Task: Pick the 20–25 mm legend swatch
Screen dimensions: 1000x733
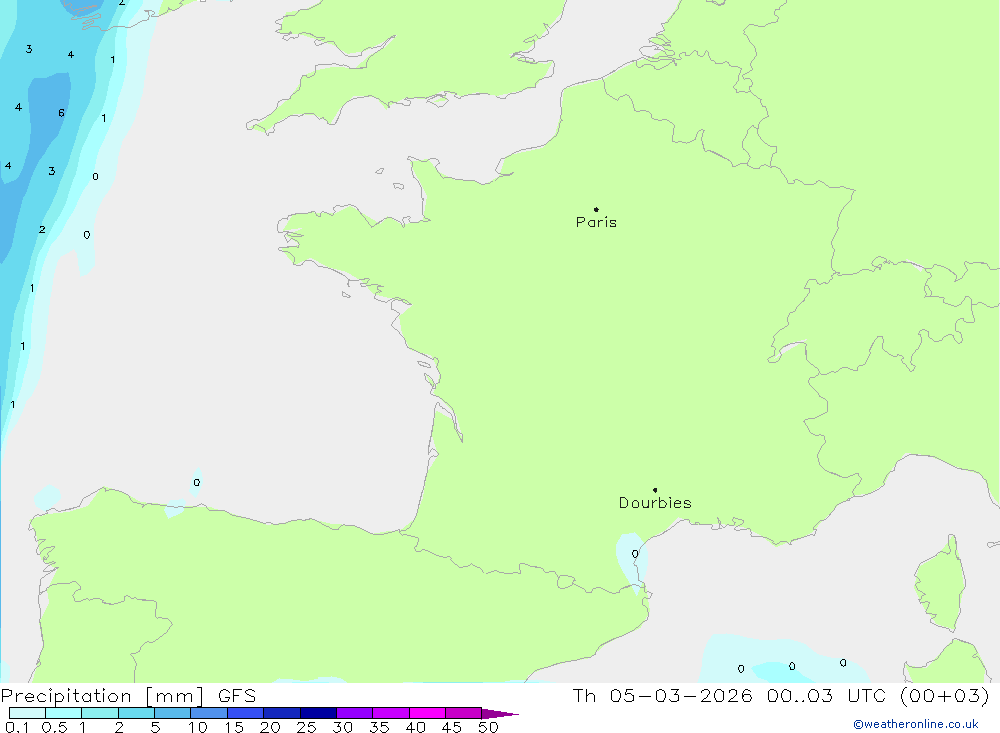Action: (281, 713)
